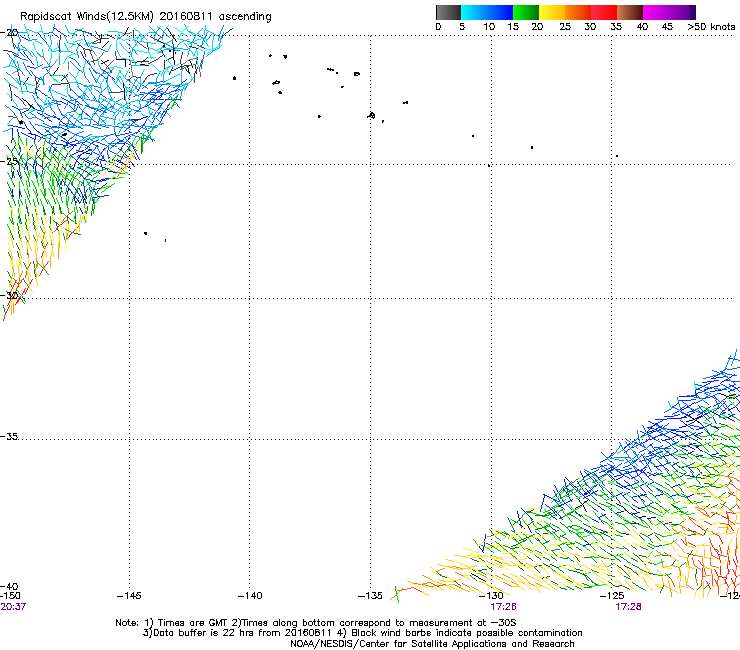This screenshot has width=740, height=650.
Task: Click the '>50 knots' legend label
Action: (x=711, y=27)
